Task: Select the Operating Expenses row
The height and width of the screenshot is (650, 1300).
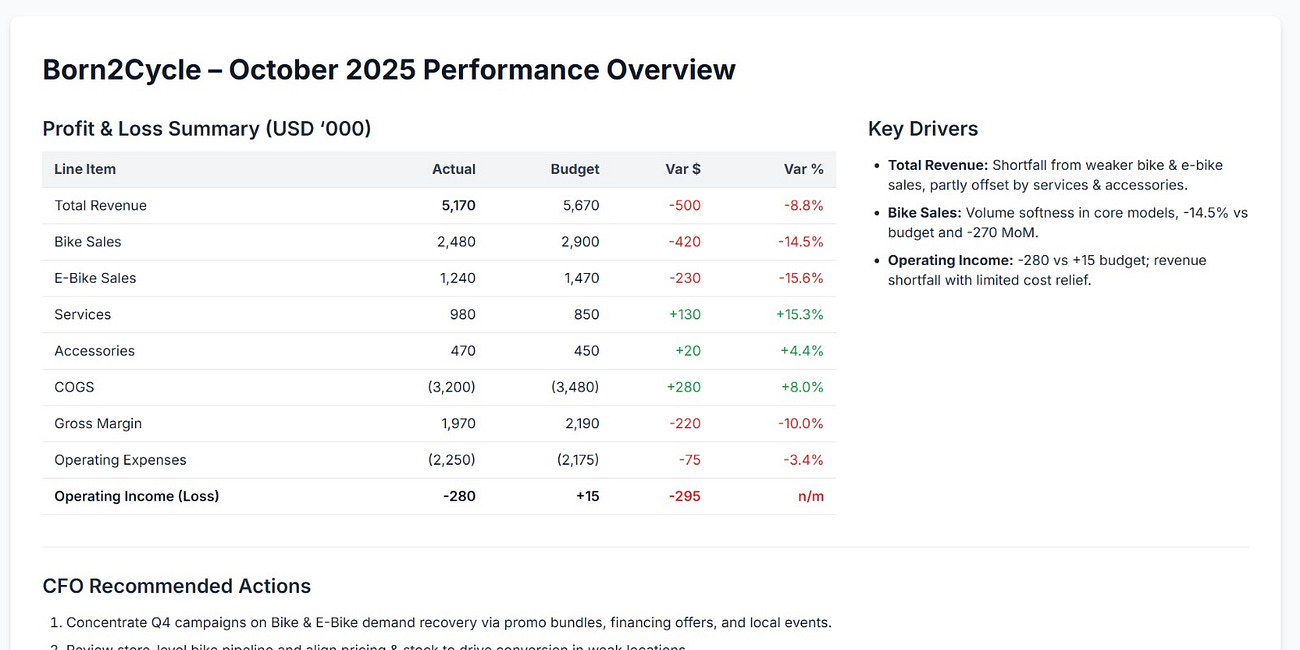Action: click(120, 459)
